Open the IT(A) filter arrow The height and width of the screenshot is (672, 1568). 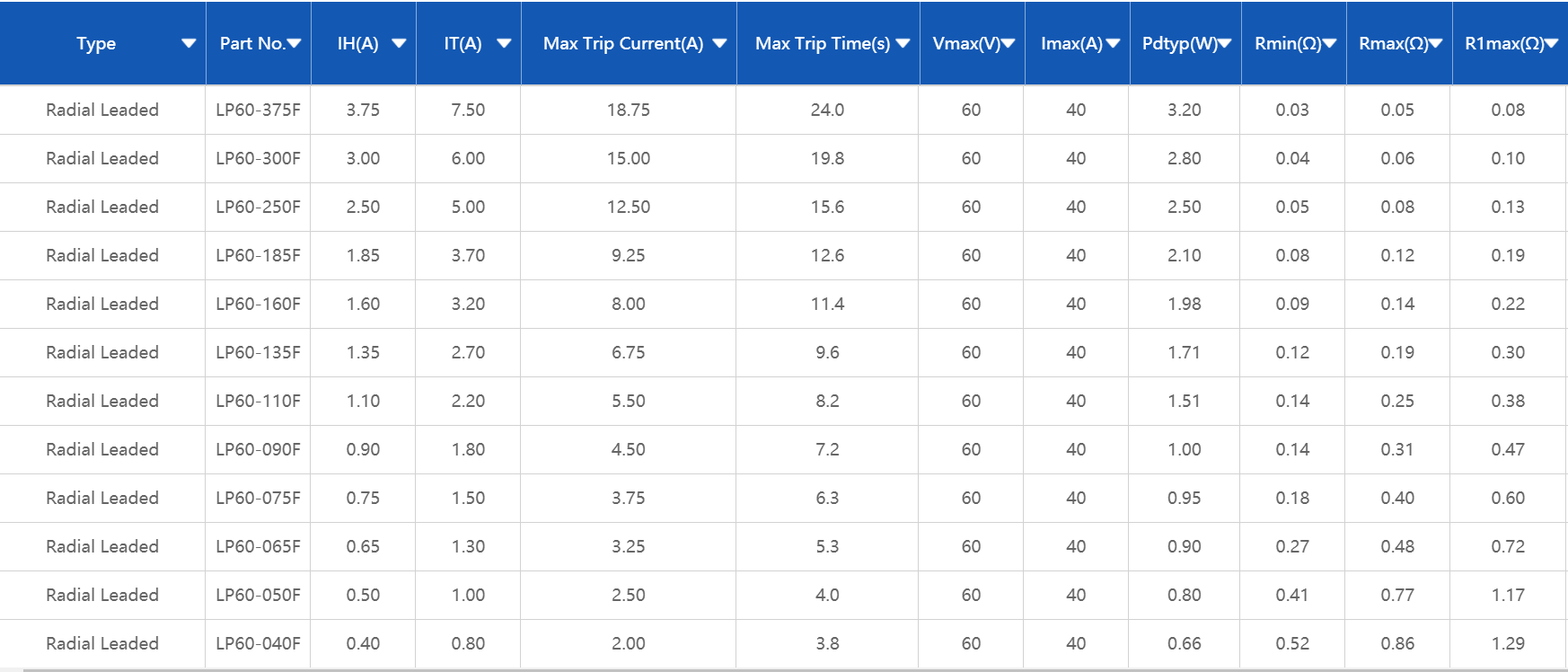(504, 43)
